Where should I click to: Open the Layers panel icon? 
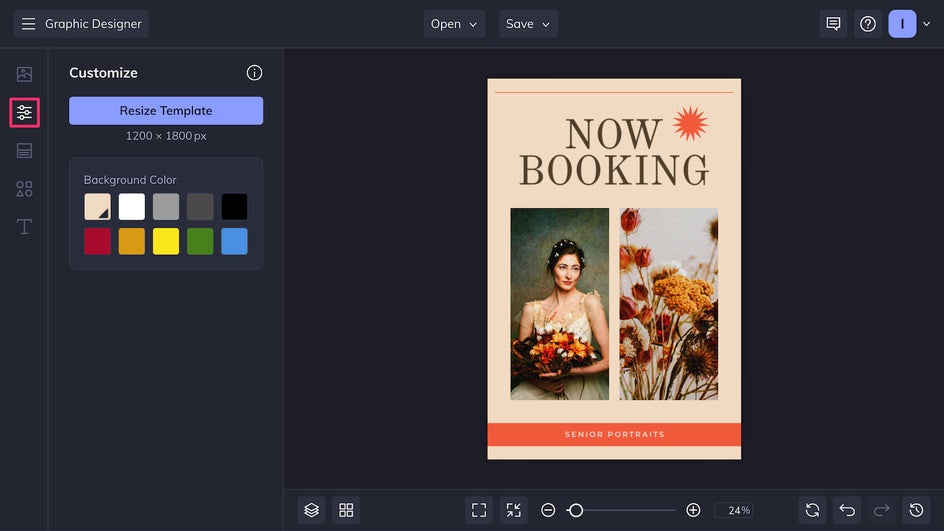(x=311, y=510)
